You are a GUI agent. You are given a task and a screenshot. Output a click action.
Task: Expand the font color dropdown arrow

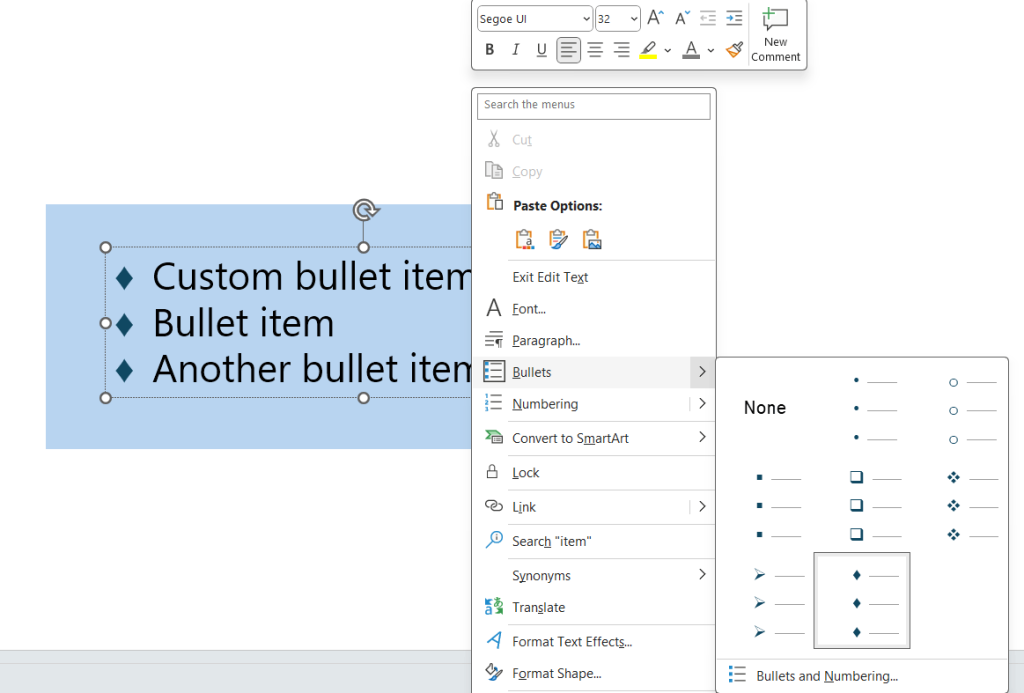pos(711,50)
